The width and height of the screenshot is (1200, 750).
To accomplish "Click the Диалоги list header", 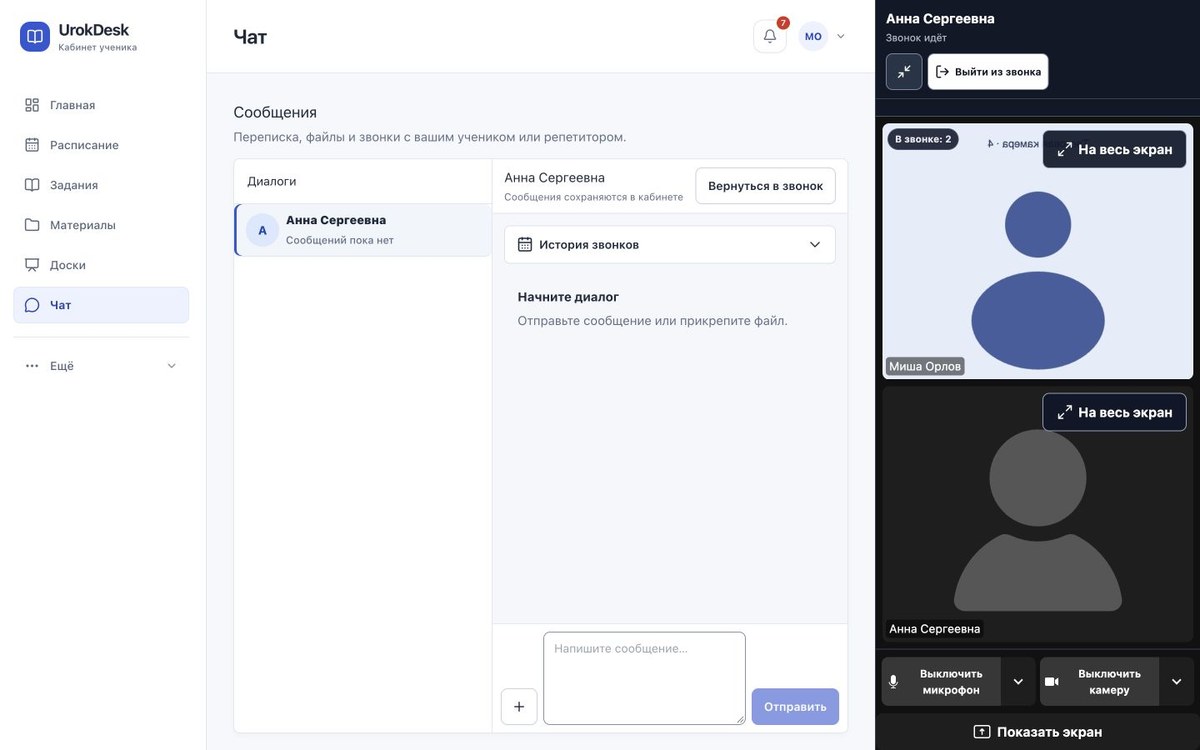I will point(272,181).
